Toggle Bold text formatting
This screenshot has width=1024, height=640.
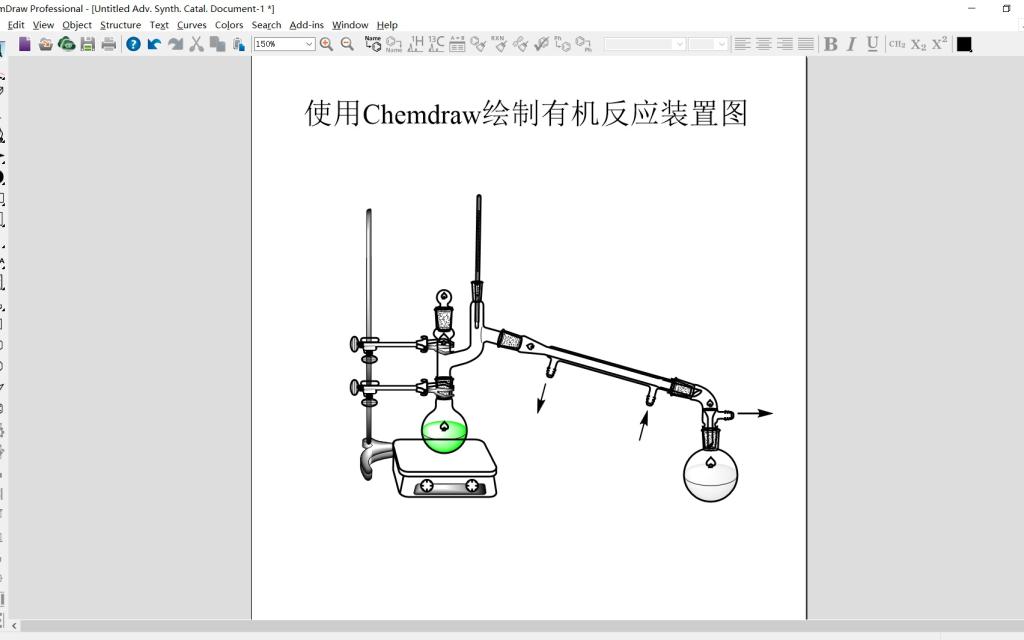click(830, 44)
